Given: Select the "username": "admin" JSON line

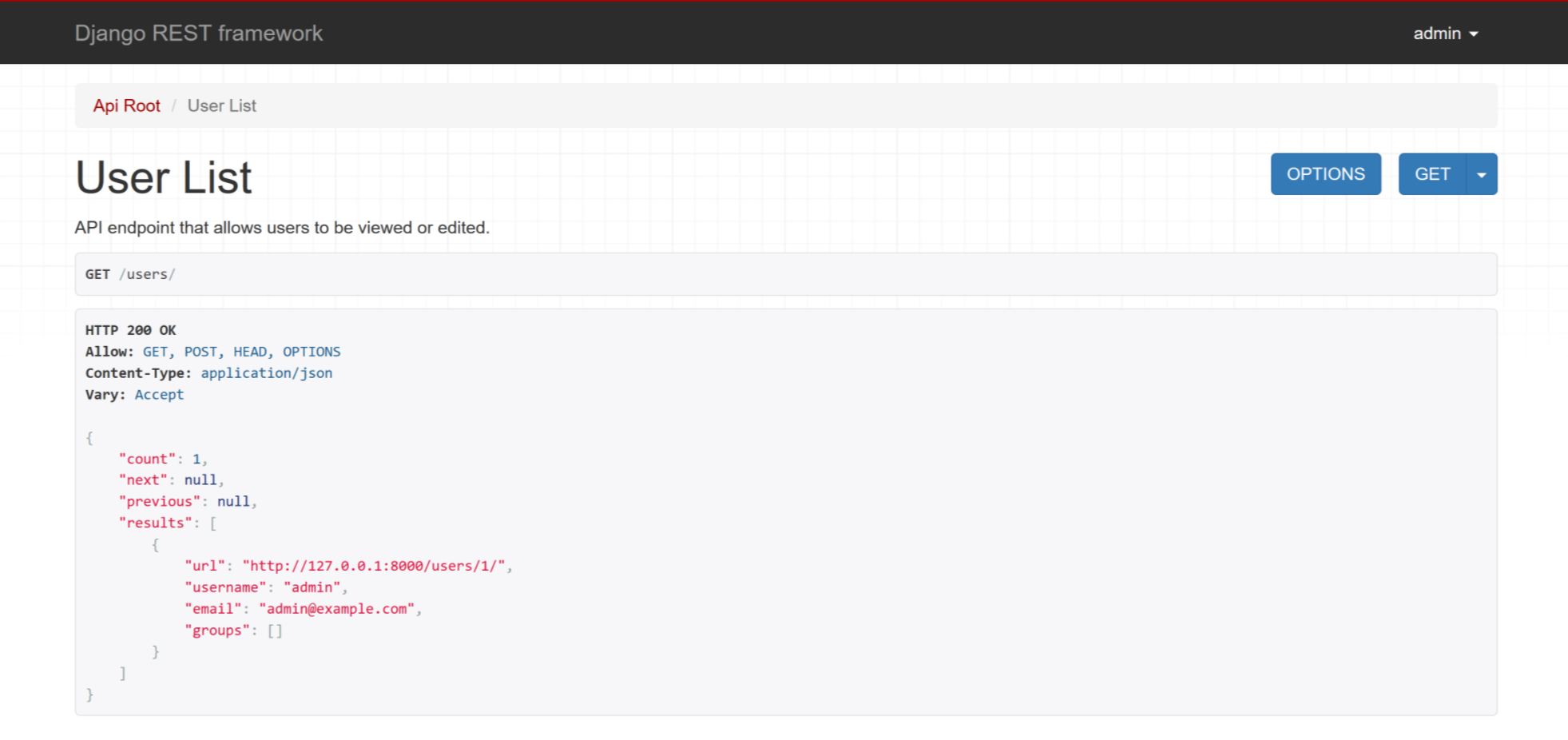Looking at the screenshot, I should 266,587.
